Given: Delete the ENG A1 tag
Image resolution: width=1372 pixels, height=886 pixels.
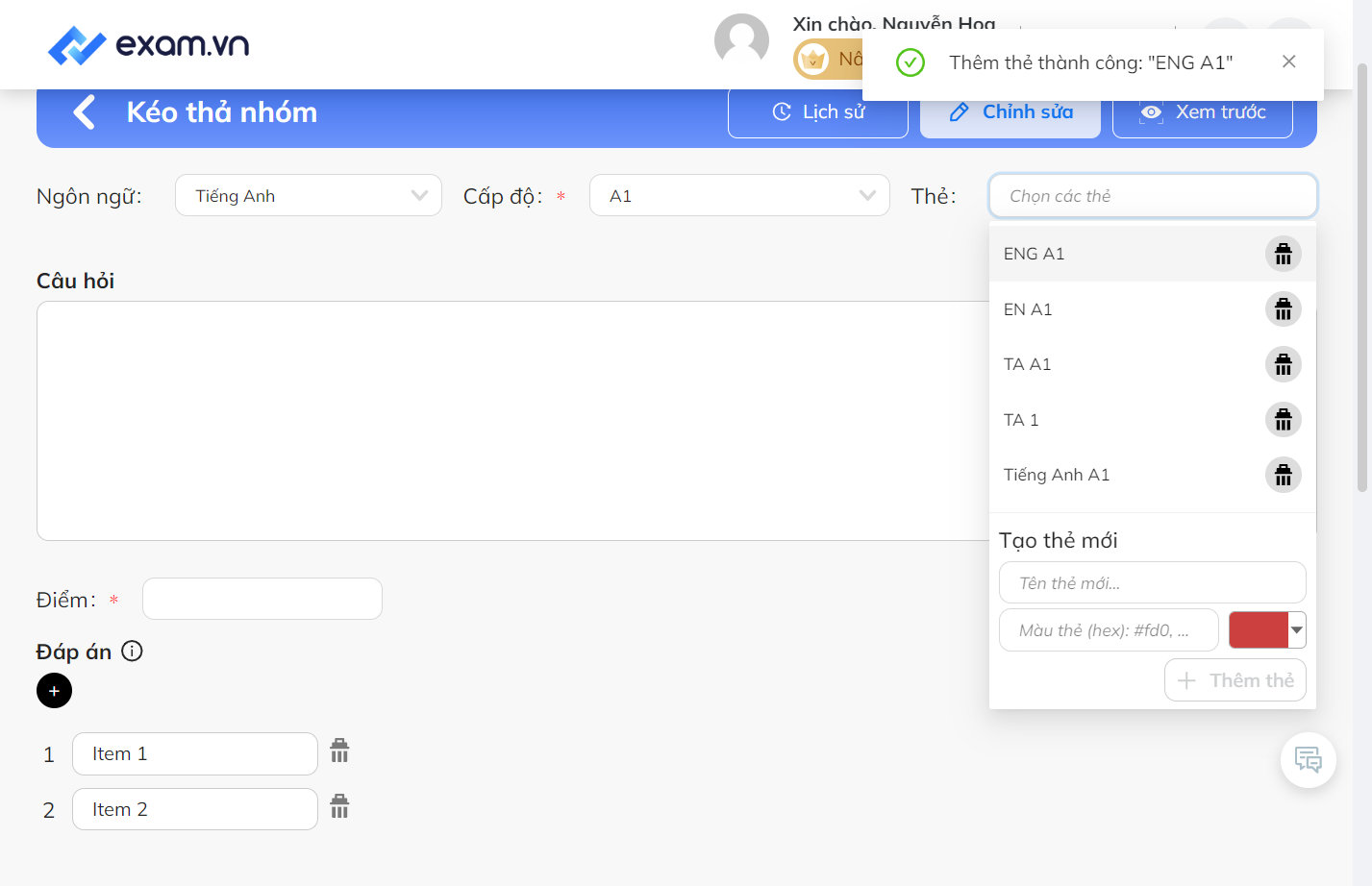Looking at the screenshot, I should tap(1283, 254).
